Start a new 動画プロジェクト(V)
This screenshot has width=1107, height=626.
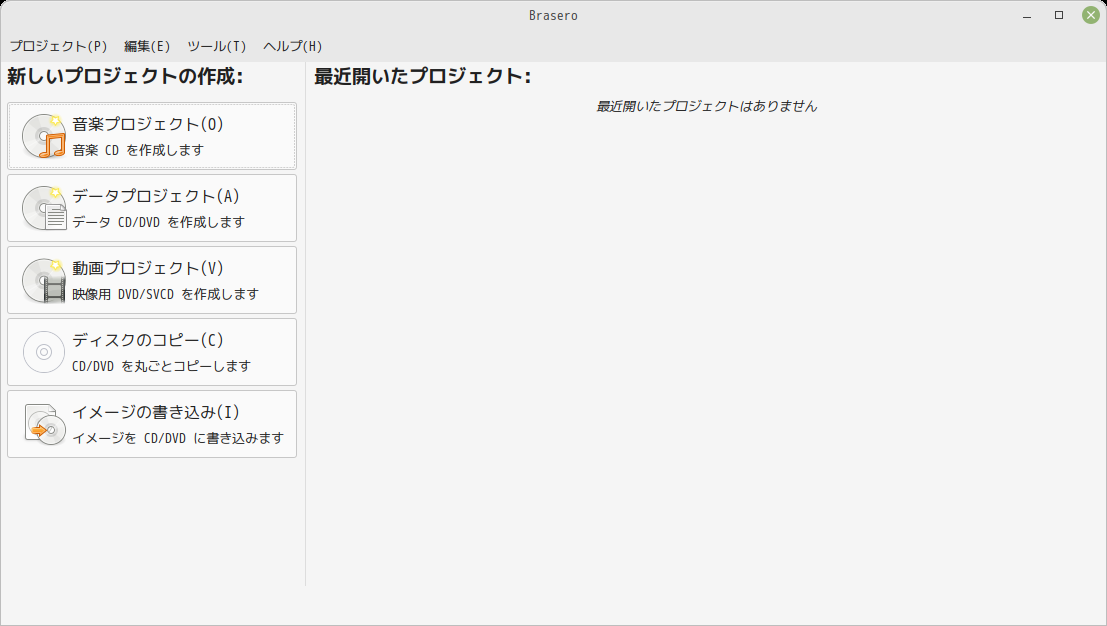coord(152,280)
